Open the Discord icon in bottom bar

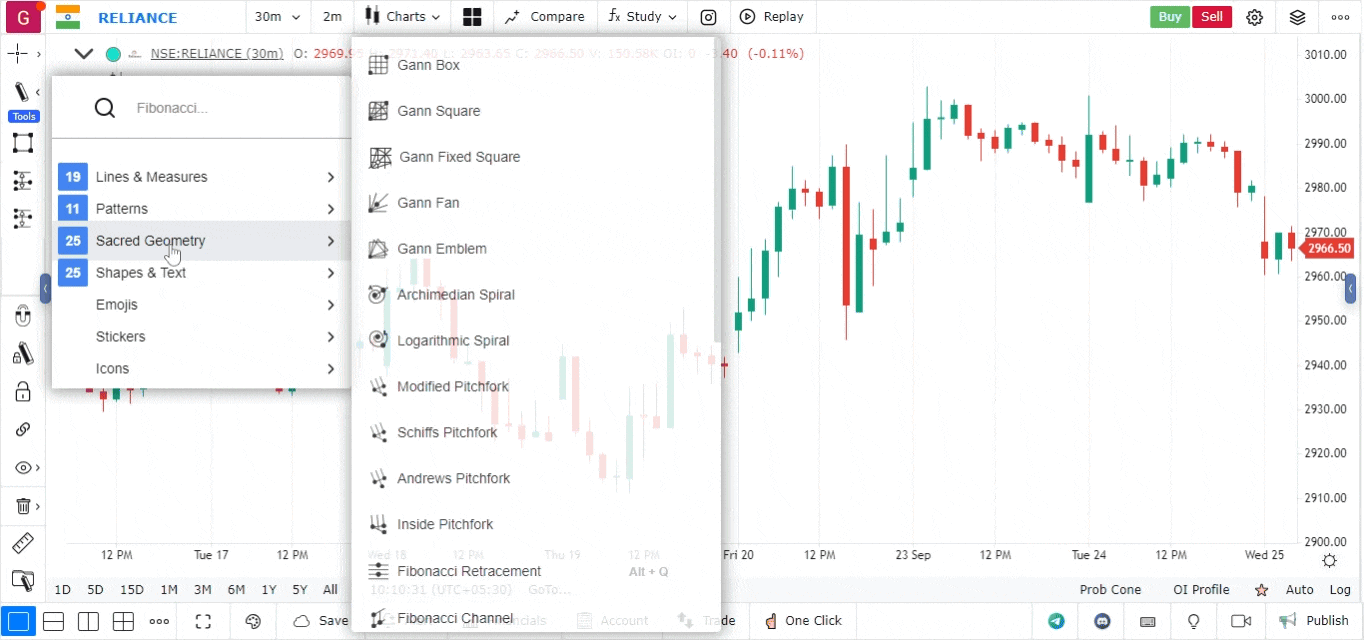(1103, 621)
